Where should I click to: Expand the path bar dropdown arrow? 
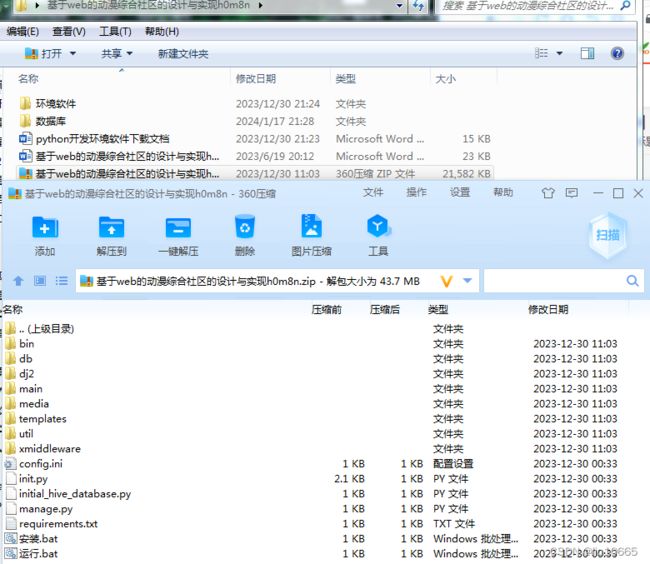pyautogui.click(x=468, y=281)
